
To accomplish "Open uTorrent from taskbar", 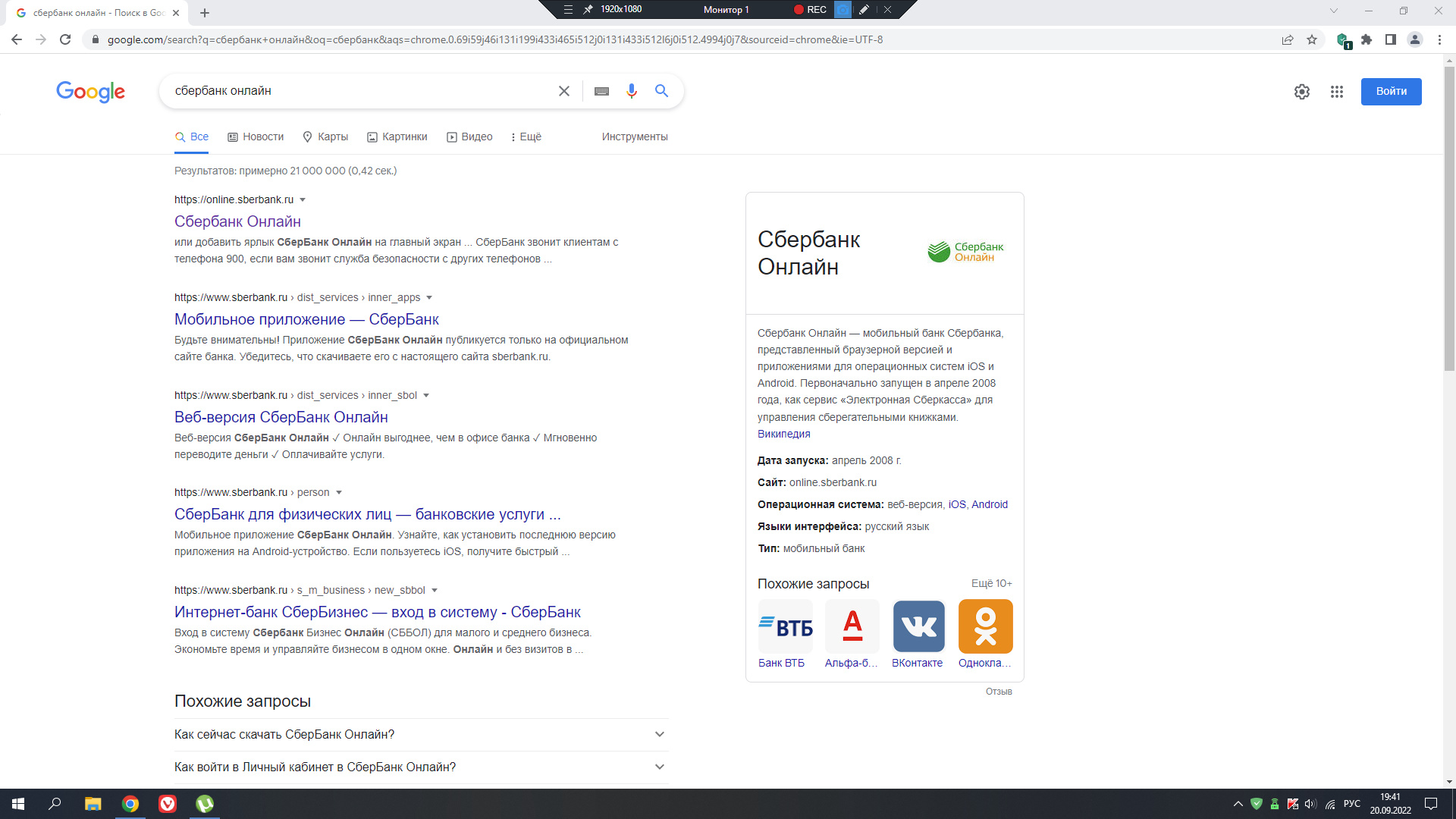I will pyautogui.click(x=205, y=804).
